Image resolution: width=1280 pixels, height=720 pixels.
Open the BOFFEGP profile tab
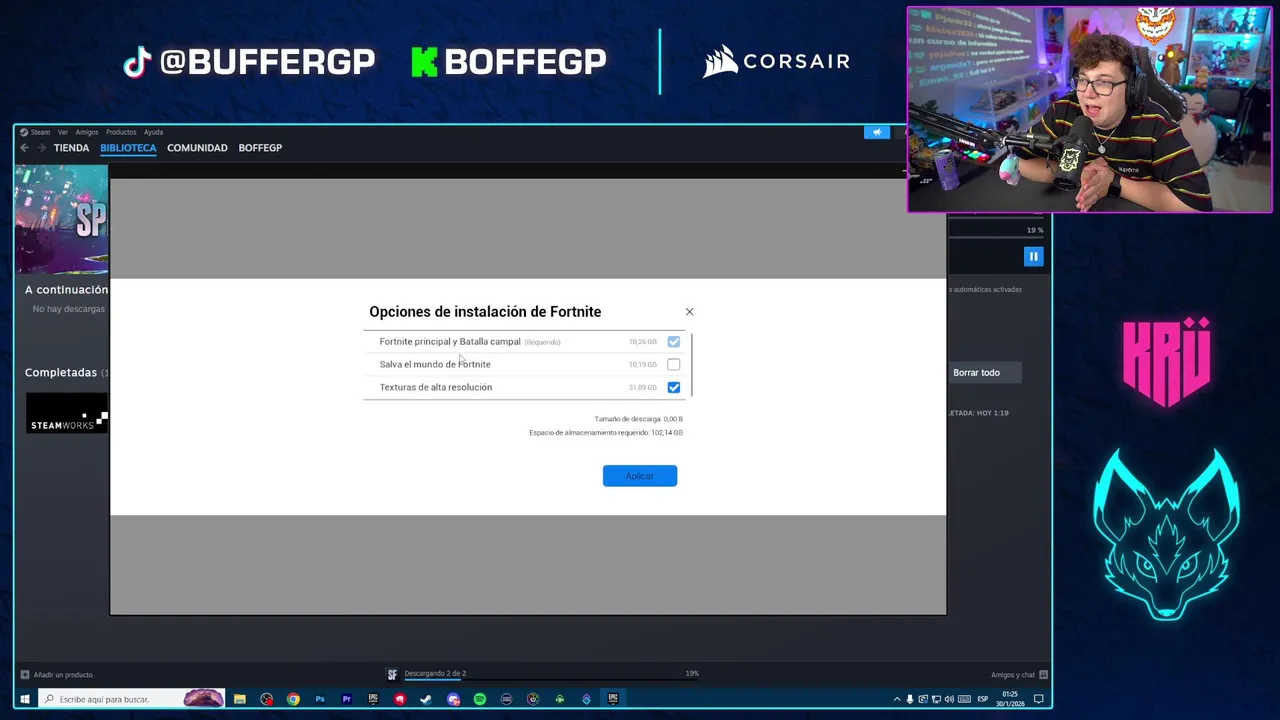(x=260, y=148)
